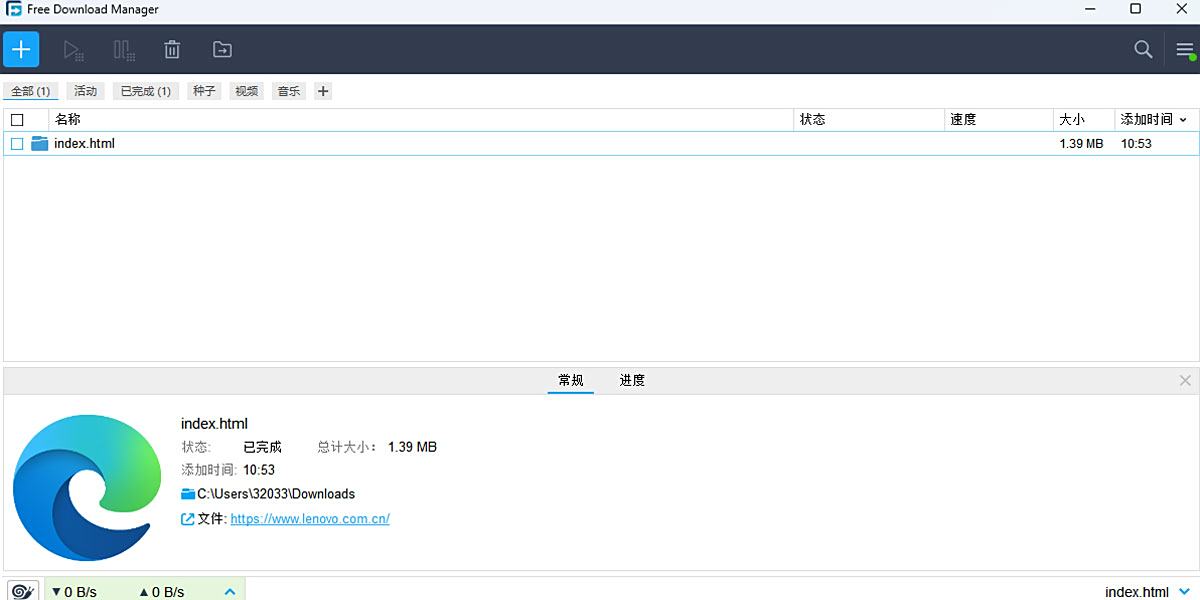
Task: Switch to the 进度 tab
Action: pyautogui.click(x=631, y=381)
